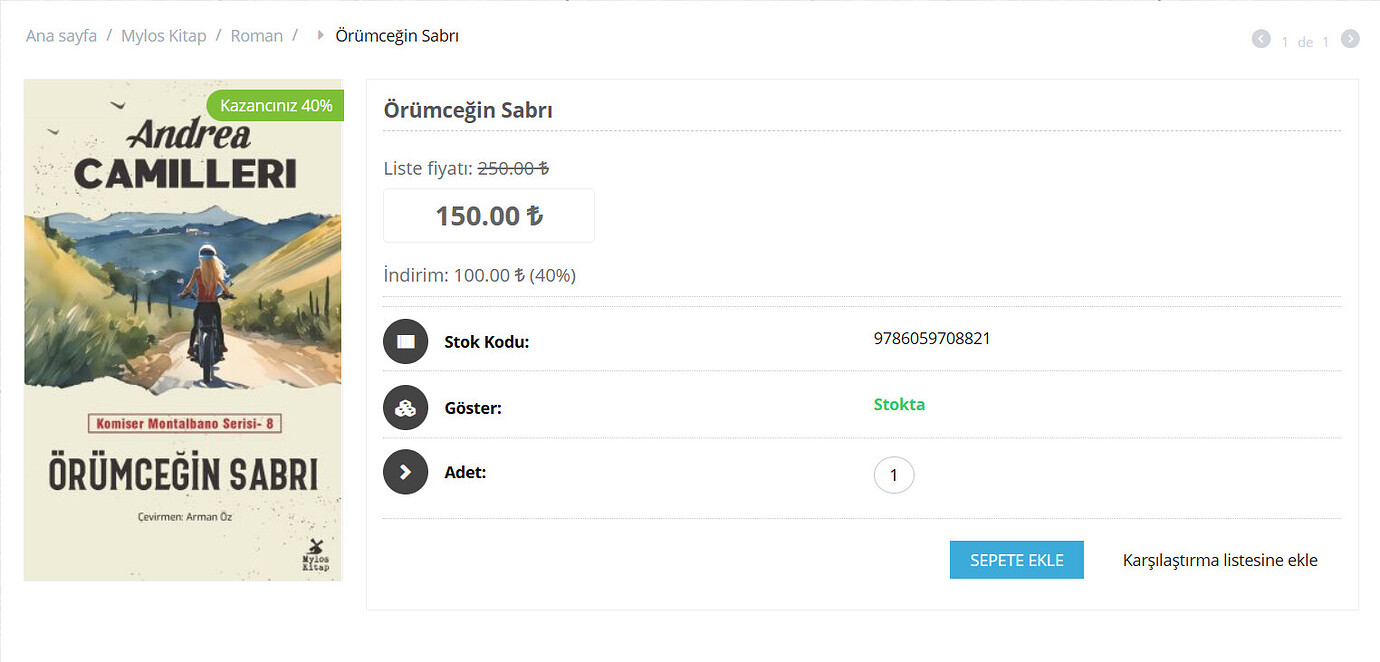
Task: Click the 150.00 ₺ price box
Action: [x=489, y=216]
